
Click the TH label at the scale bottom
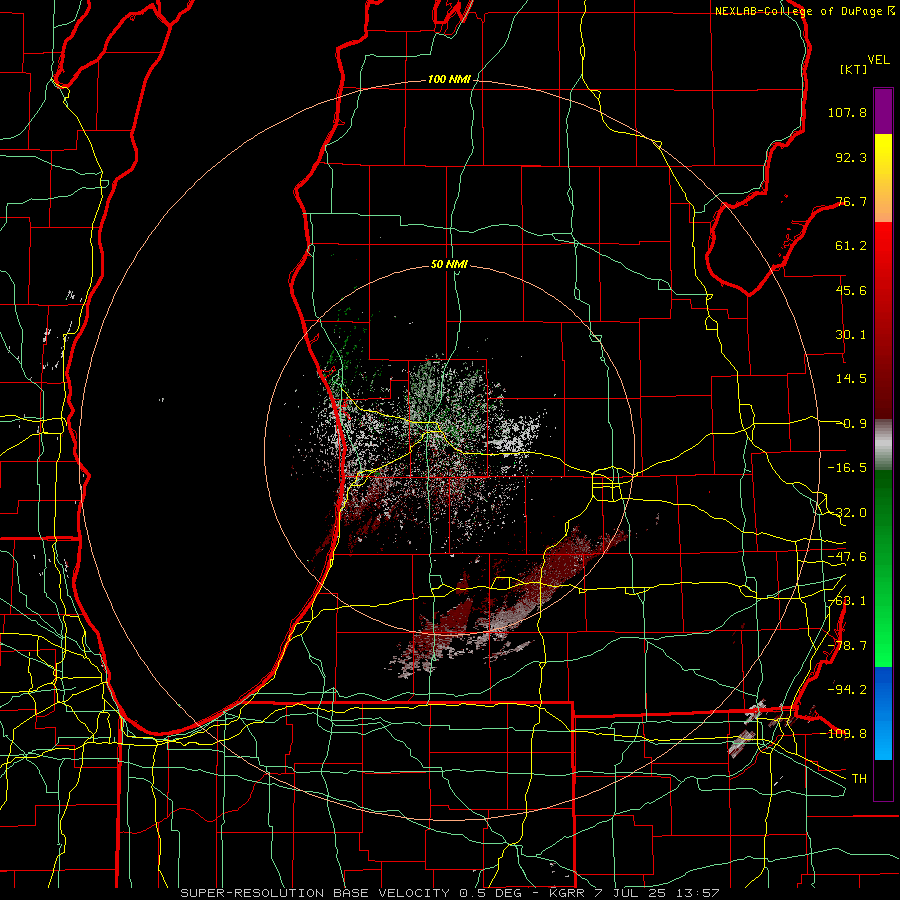(x=859, y=778)
